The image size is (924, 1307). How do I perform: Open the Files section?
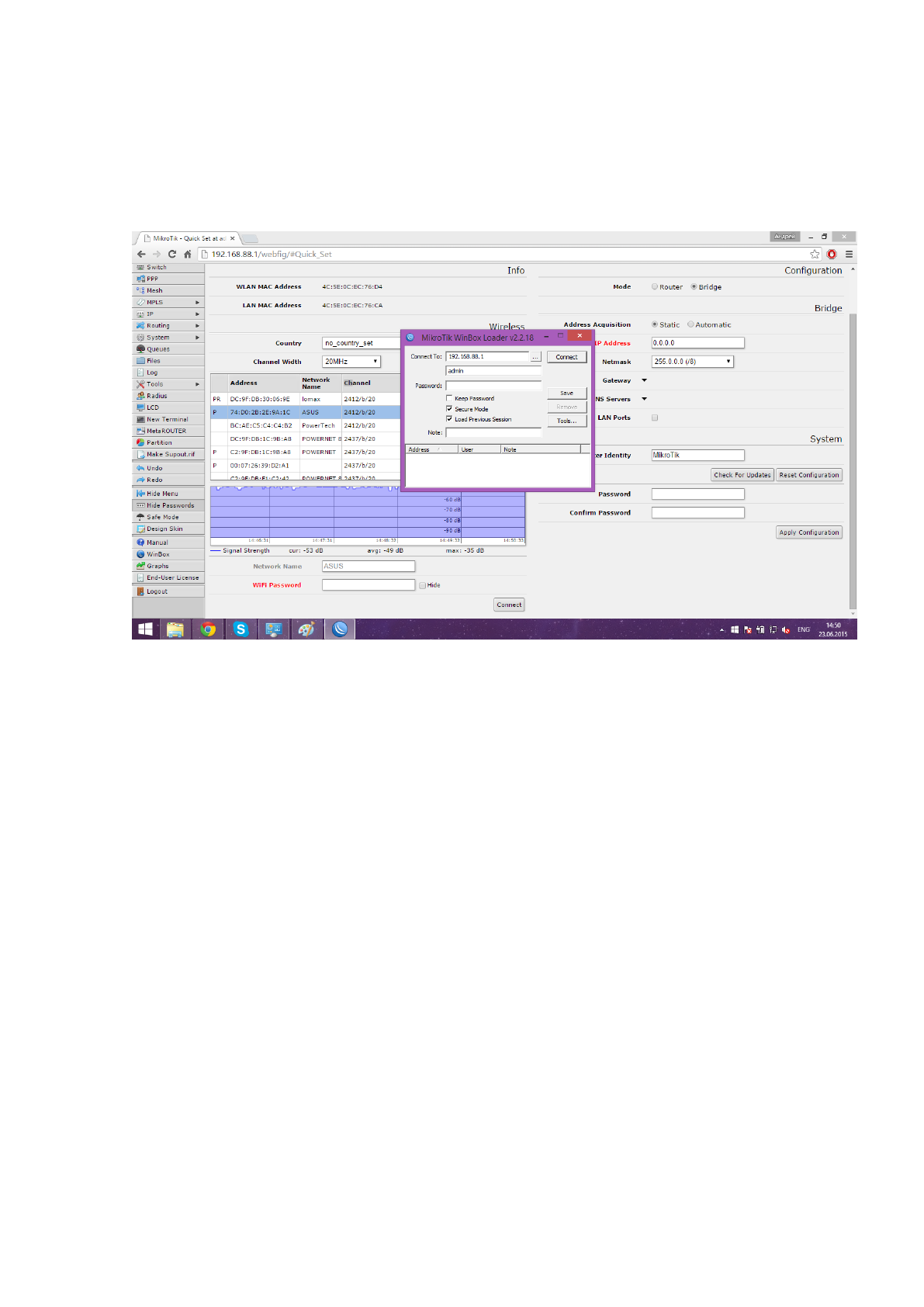[168, 361]
